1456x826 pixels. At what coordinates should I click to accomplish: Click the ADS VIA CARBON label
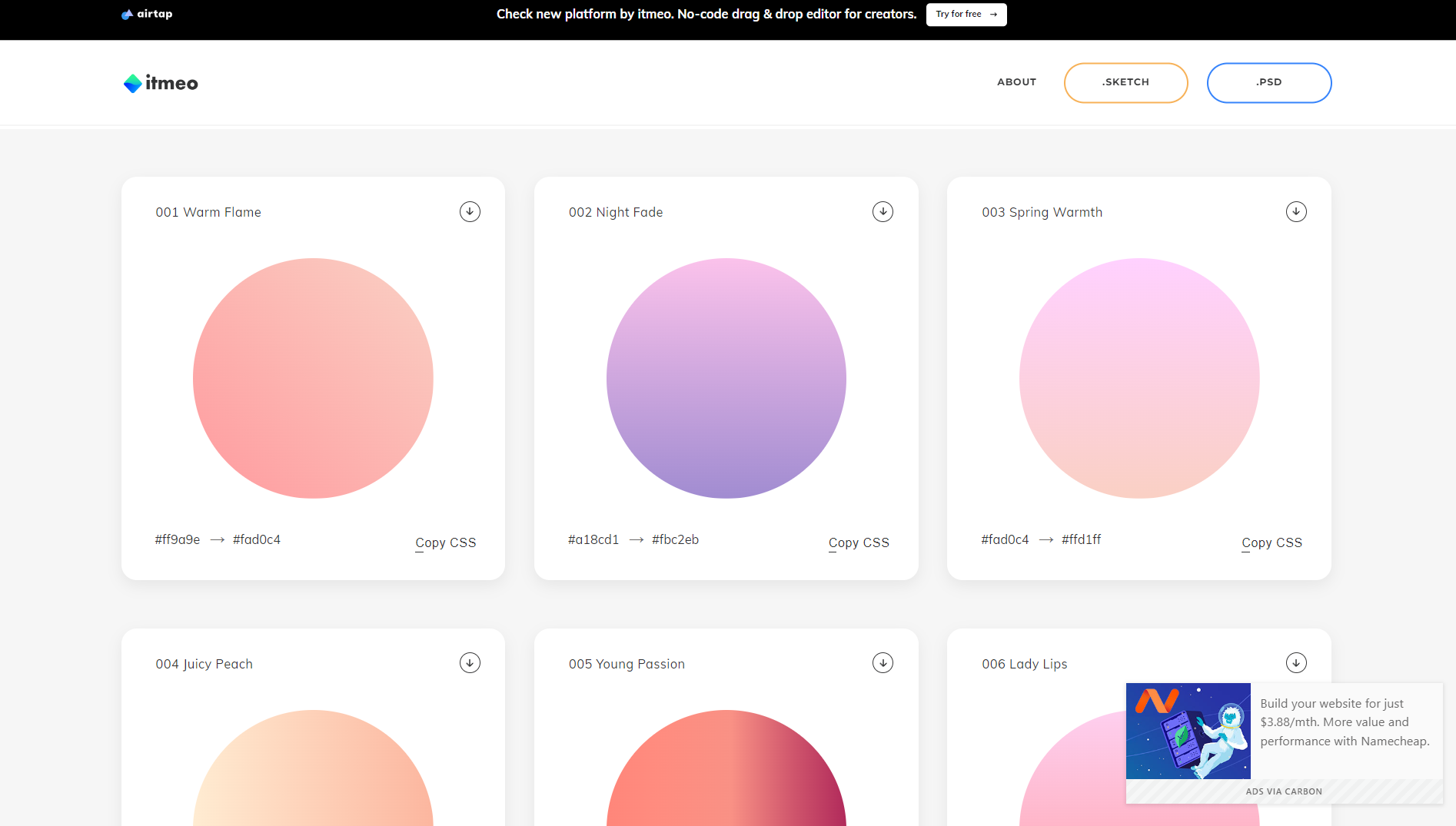click(x=1284, y=791)
